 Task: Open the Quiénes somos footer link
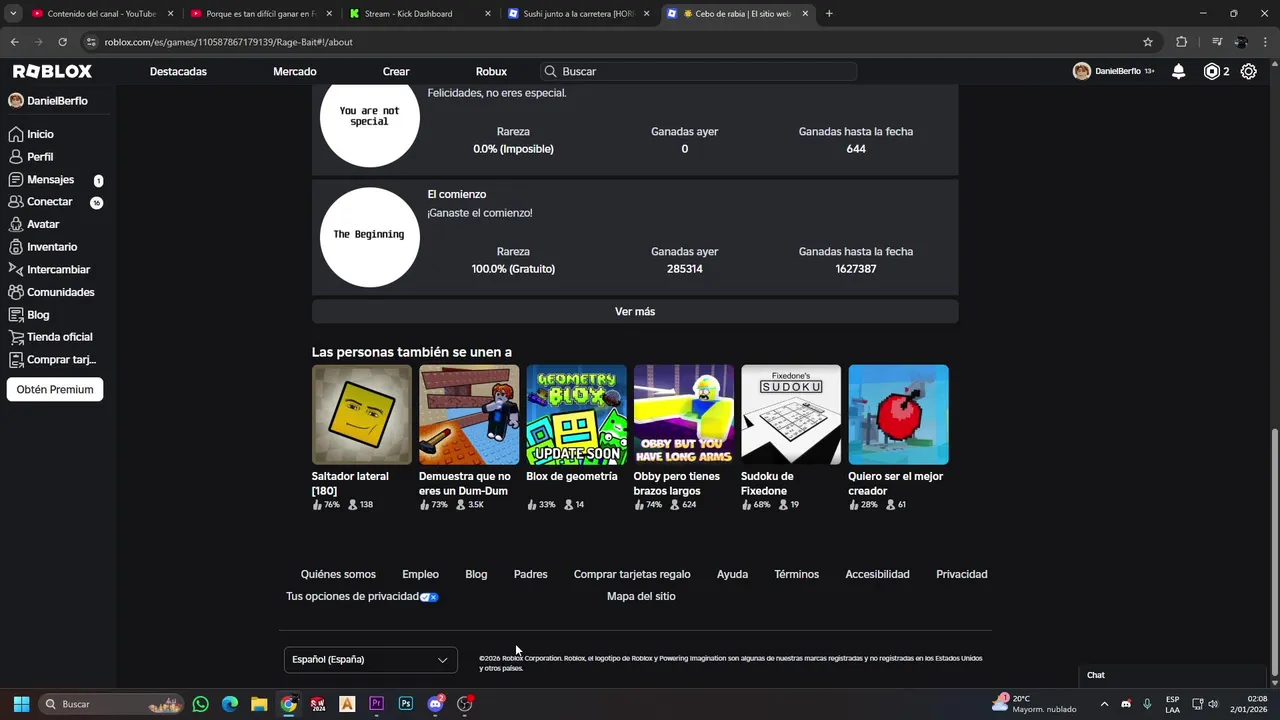pyautogui.click(x=338, y=574)
